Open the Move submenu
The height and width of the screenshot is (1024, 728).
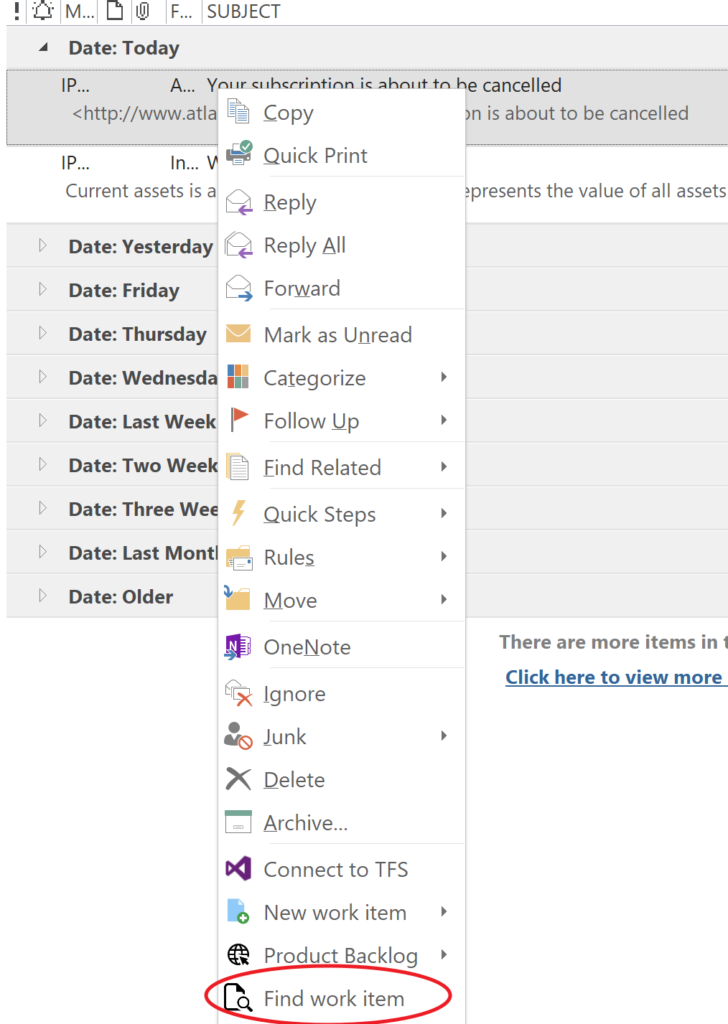click(x=290, y=601)
